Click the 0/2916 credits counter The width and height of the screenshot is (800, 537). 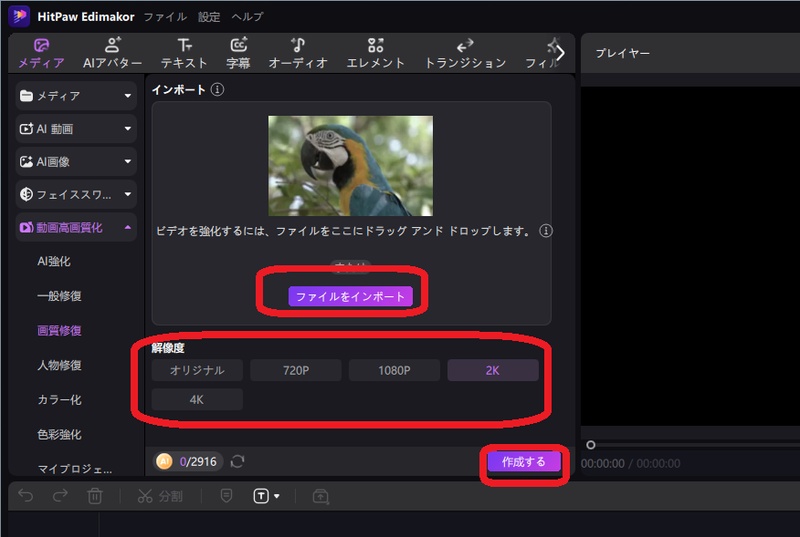(x=198, y=462)
